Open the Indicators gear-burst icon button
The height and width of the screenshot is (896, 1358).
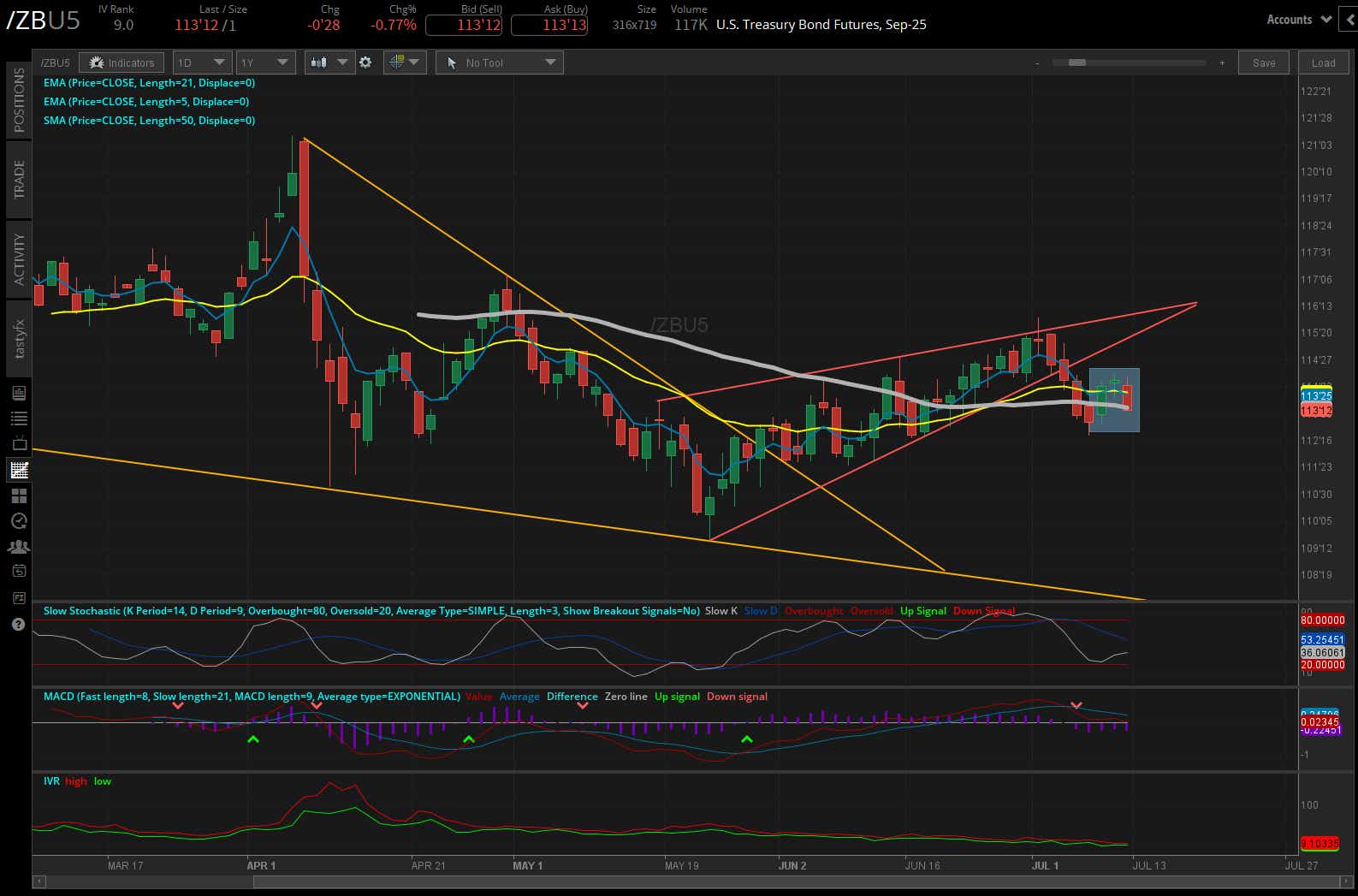pos(96,62)
